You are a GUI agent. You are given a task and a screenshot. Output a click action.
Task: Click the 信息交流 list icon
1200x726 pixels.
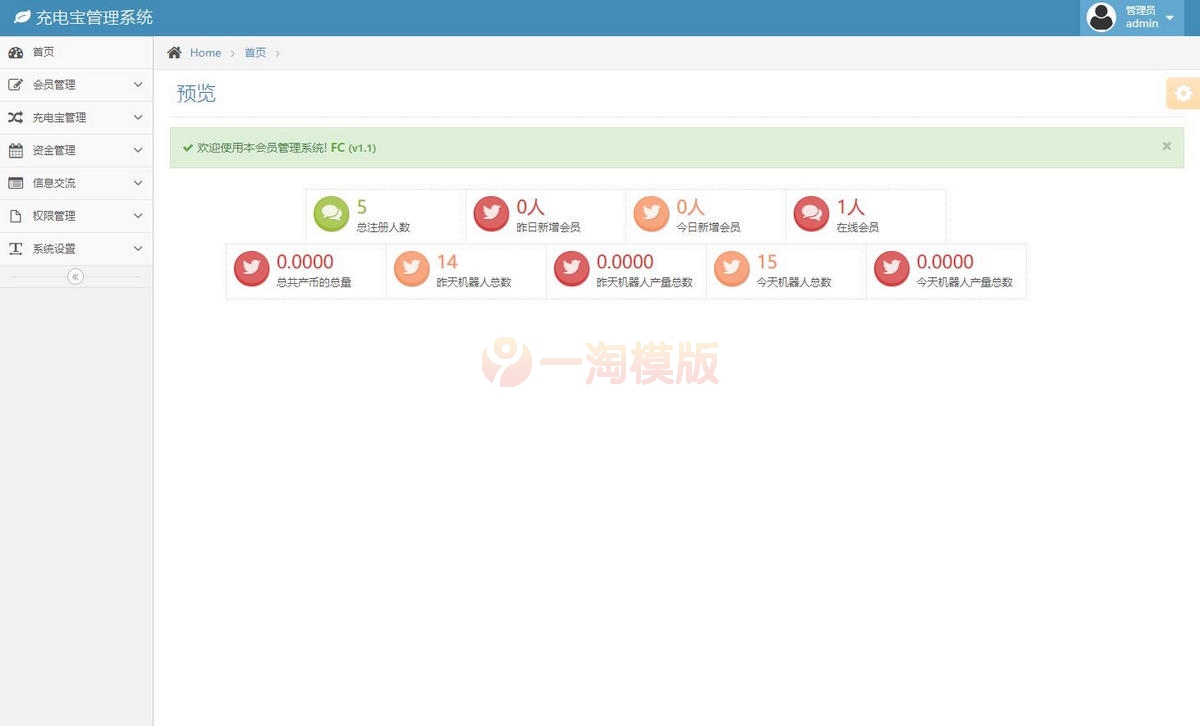click(18, 183)
